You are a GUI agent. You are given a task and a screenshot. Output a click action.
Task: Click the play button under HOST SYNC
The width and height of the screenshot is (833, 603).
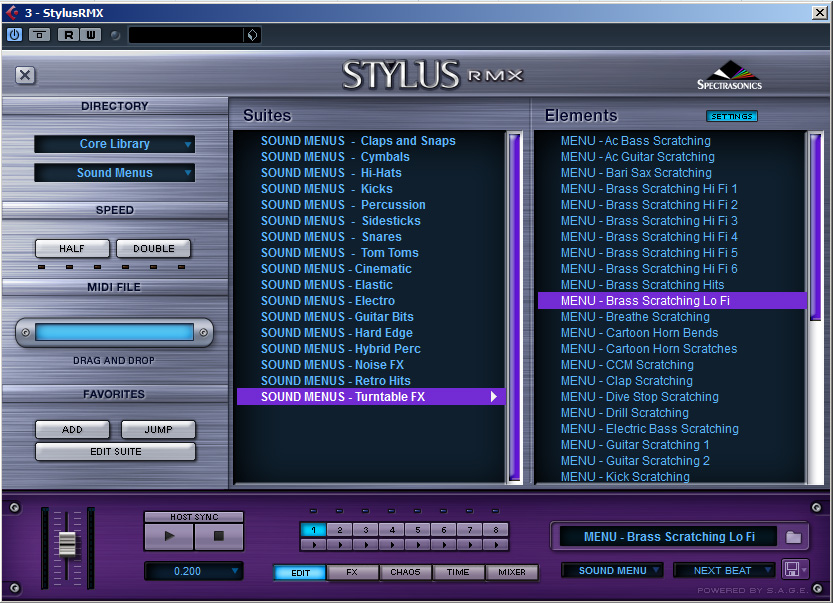pyautogui.click(x=169, y=536)
